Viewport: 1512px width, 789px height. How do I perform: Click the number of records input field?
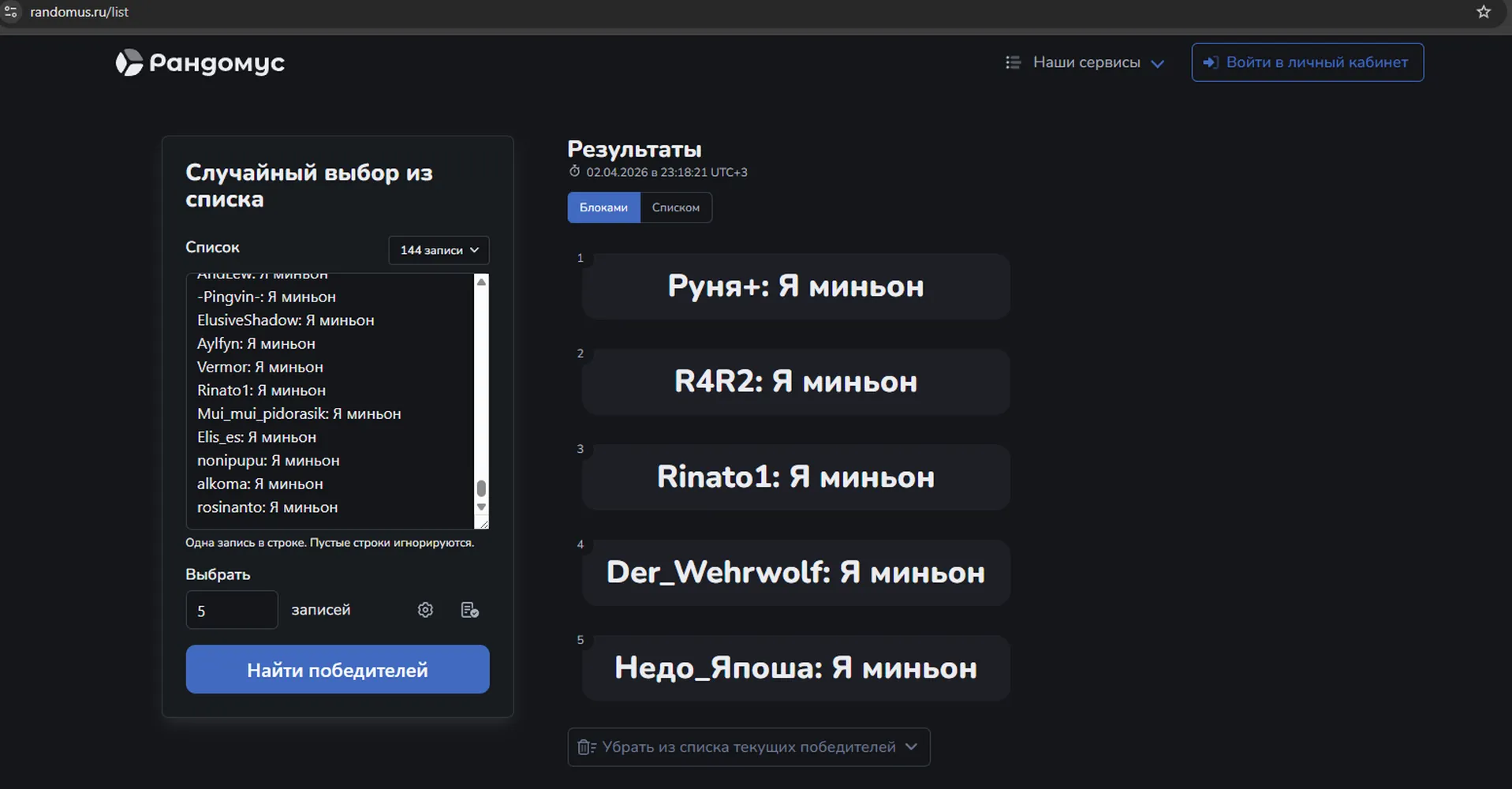(232, 610)
